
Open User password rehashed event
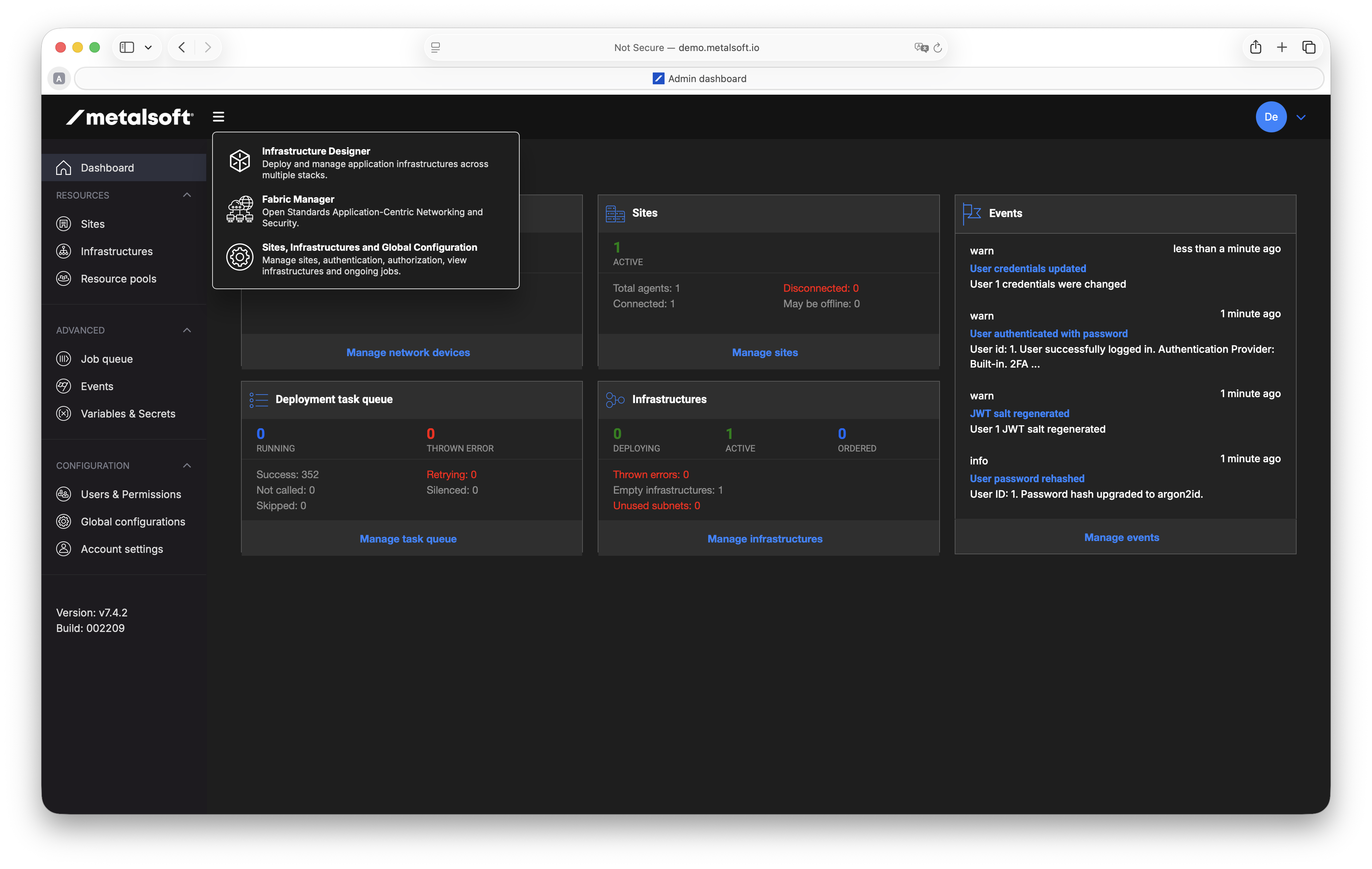click(x=1027, y=478)
